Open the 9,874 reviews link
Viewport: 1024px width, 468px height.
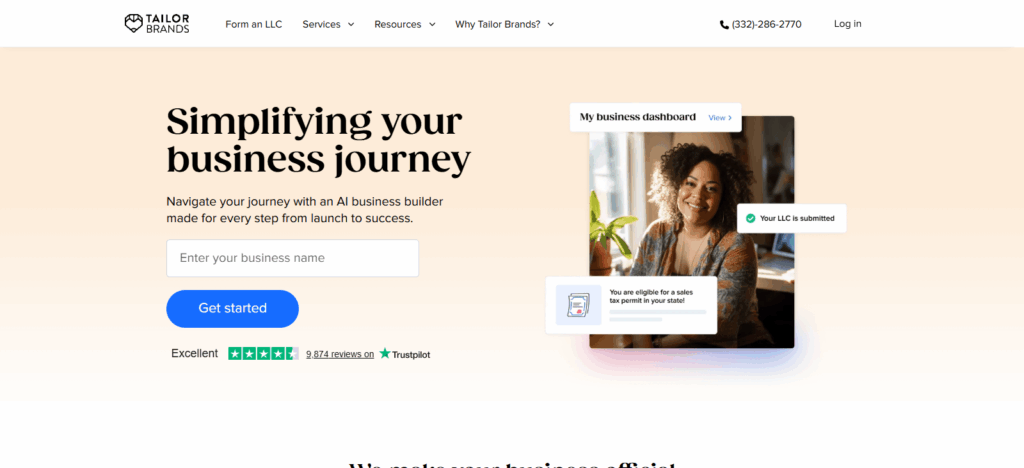pos(340,354)
